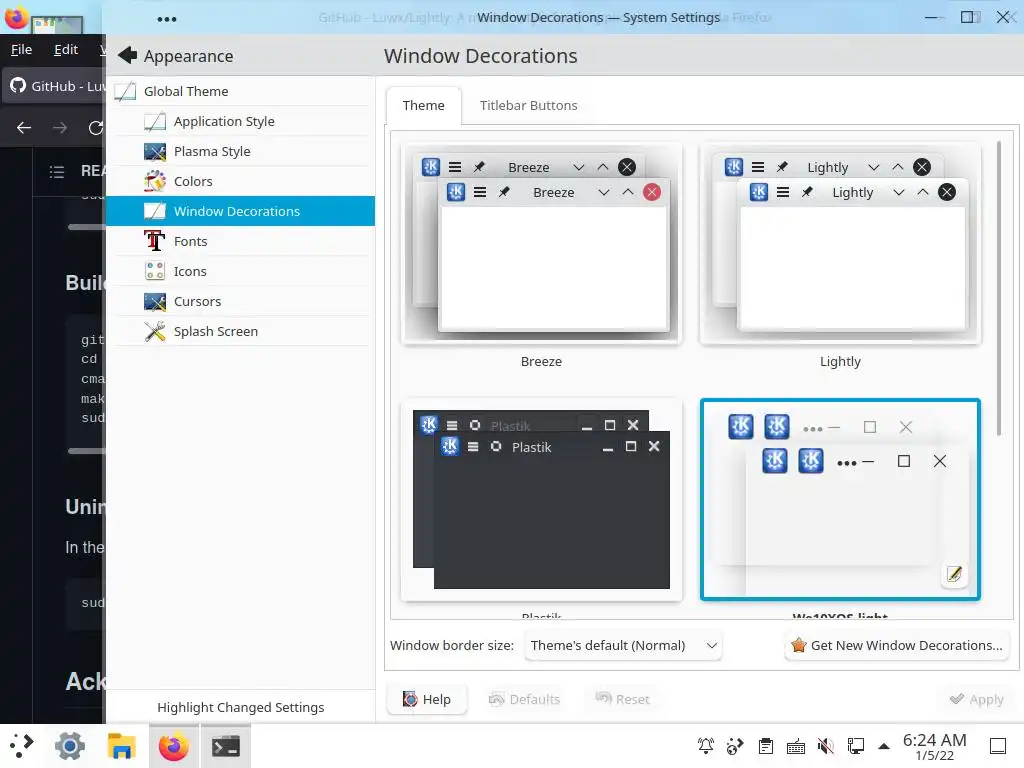The image size is (1024, 768).
Task: Click Firefox back navigation arrow
Action: [x=24, y=128]
